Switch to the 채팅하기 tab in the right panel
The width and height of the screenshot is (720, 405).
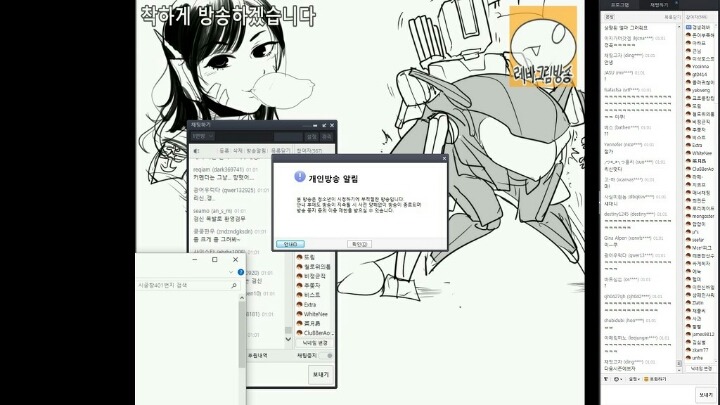(659, 5)
